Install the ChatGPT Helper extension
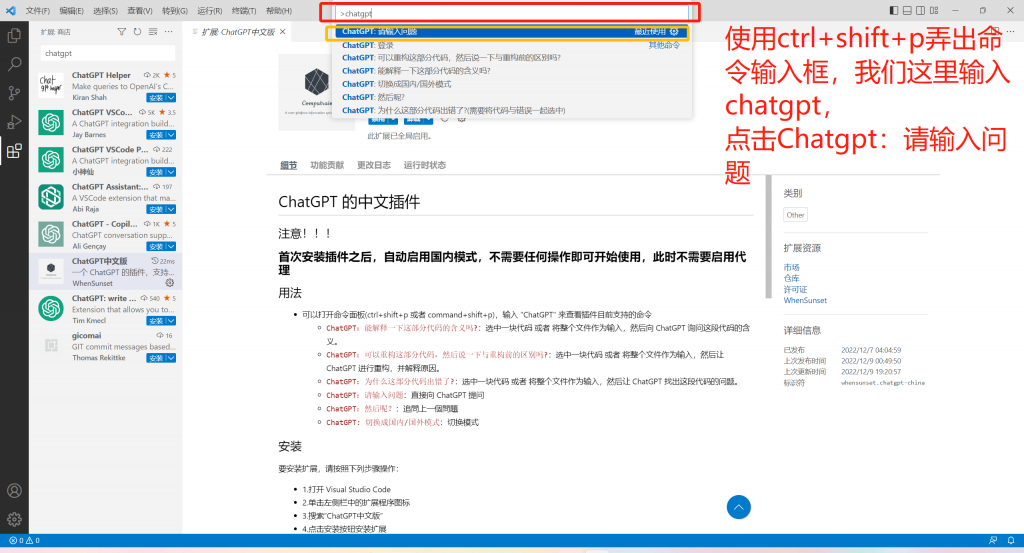1024x553 pixels. (155, 98)
